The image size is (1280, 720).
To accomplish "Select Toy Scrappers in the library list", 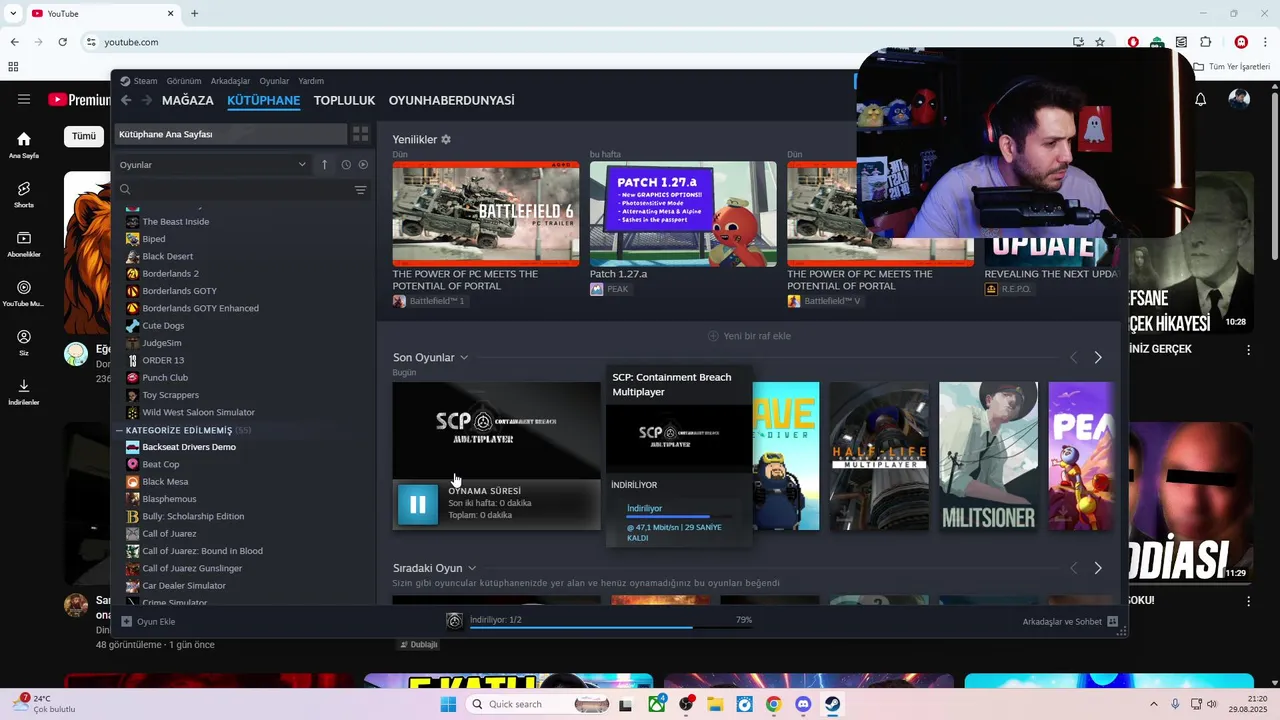I will 170,395.
